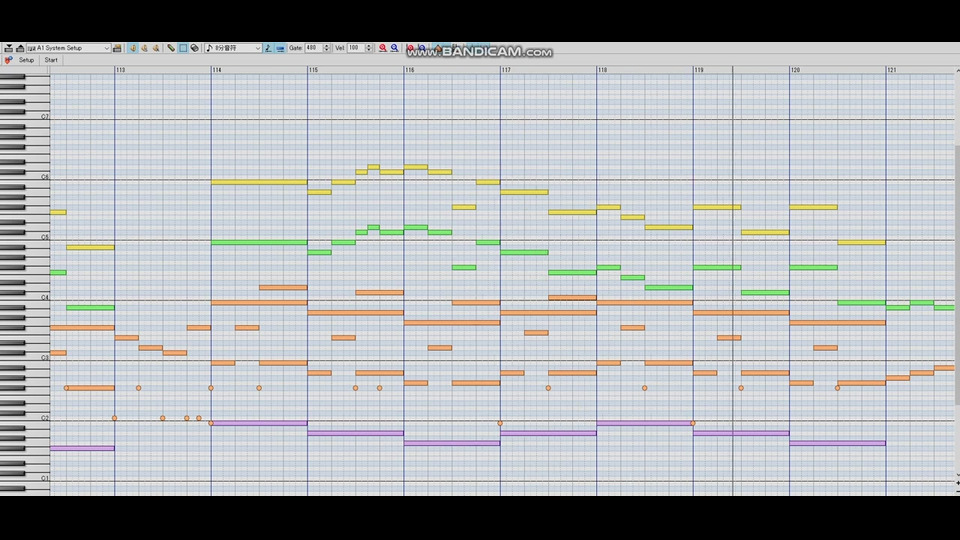Viewport: 960px width, 540px height.
Task: Click measure 115 marker in ruler
Action: click(x=313, y=70)
